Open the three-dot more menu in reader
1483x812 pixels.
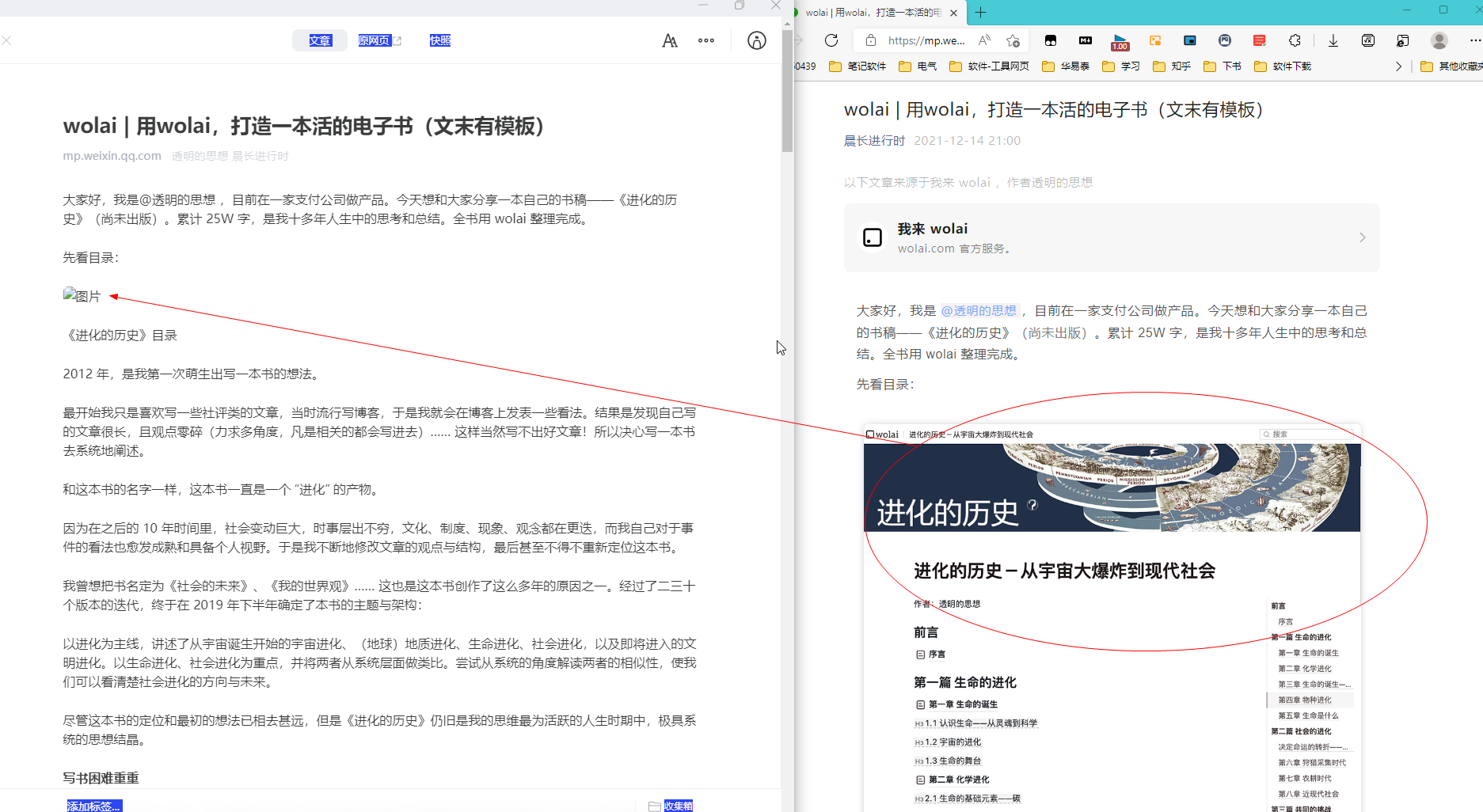tap(706, 40)
